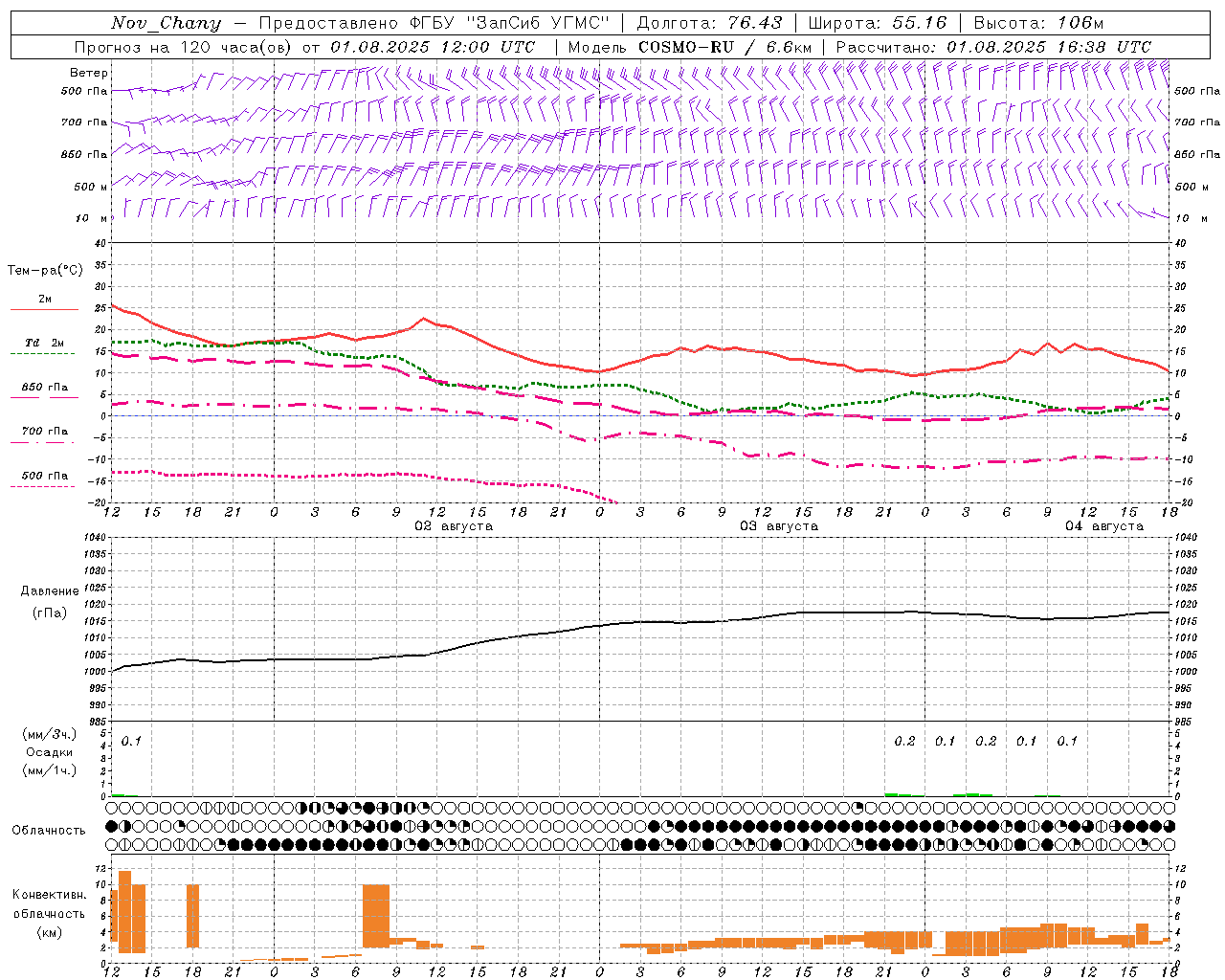Click the Тем-ра(°C) temperature panel label

coord(45,271)
